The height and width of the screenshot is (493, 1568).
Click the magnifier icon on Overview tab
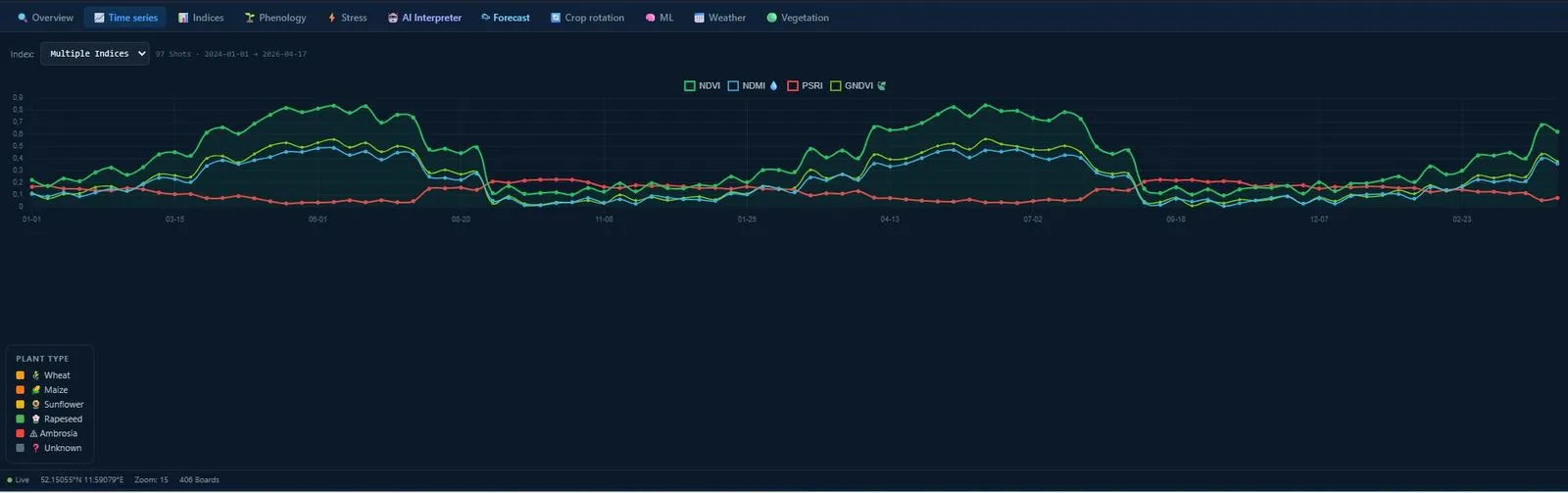coord(23,18)
